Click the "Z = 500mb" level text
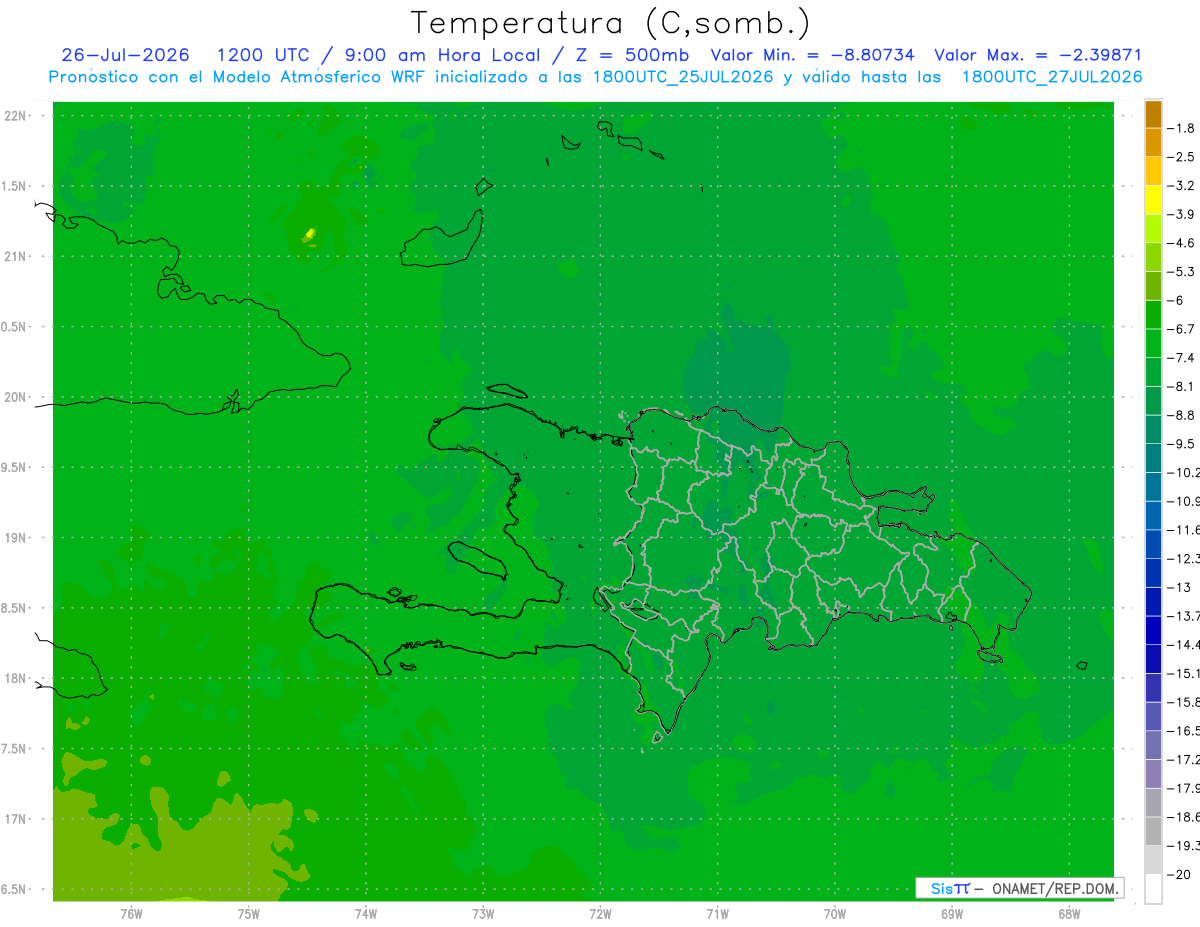The image size is (1200, 927). 631,56
